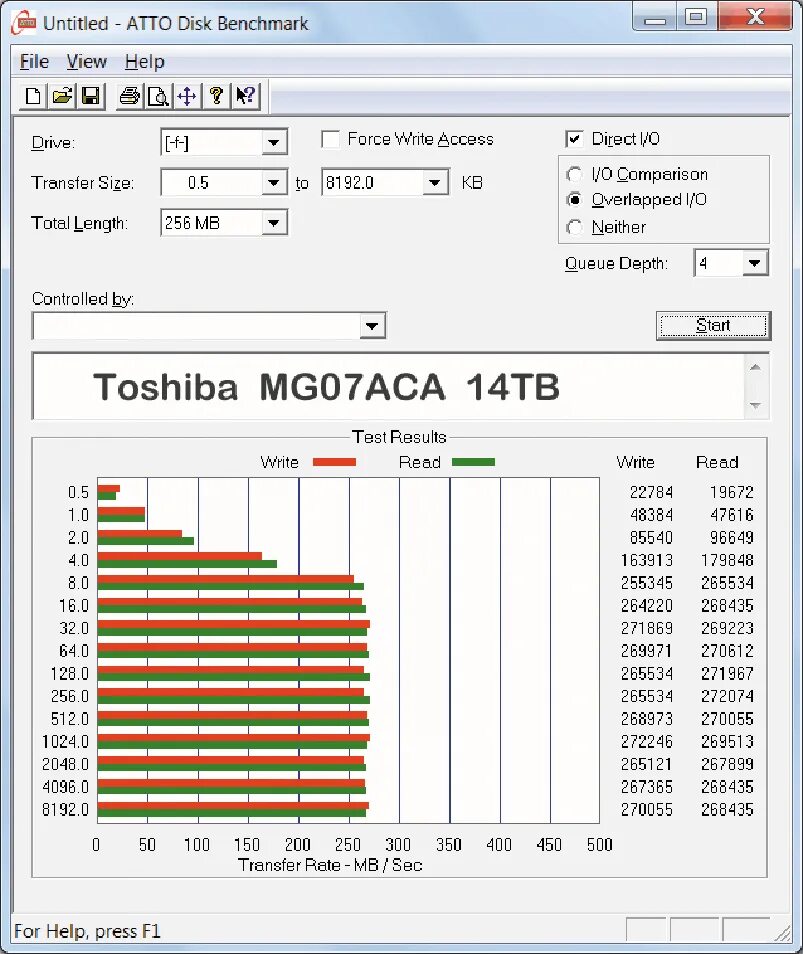Click the write value 270055 in the 8192.0 row
Viewport: 803px width, 954px height.
click(647, 810)
